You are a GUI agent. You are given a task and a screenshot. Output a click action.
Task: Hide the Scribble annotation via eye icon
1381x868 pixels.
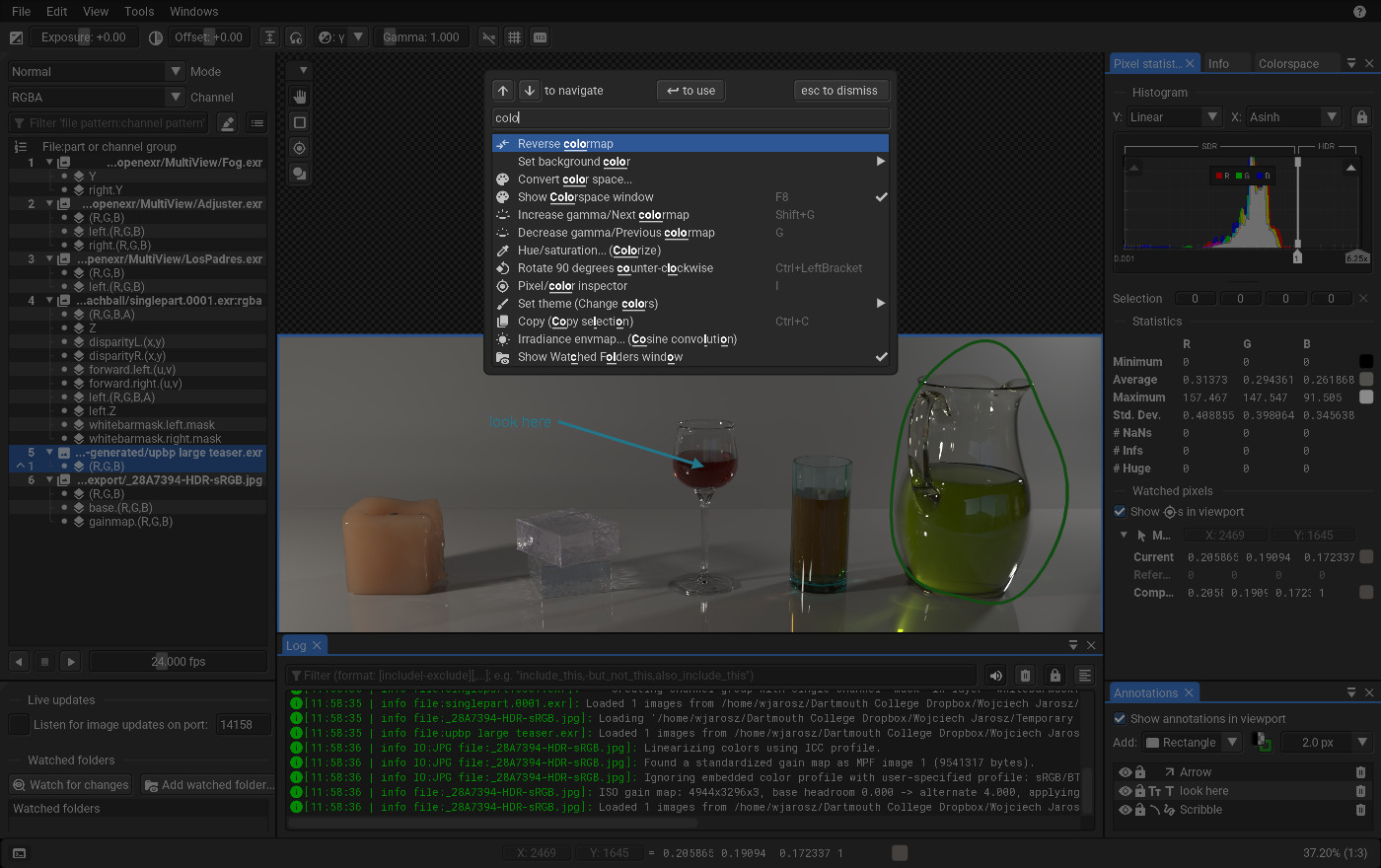[1126, 810]
